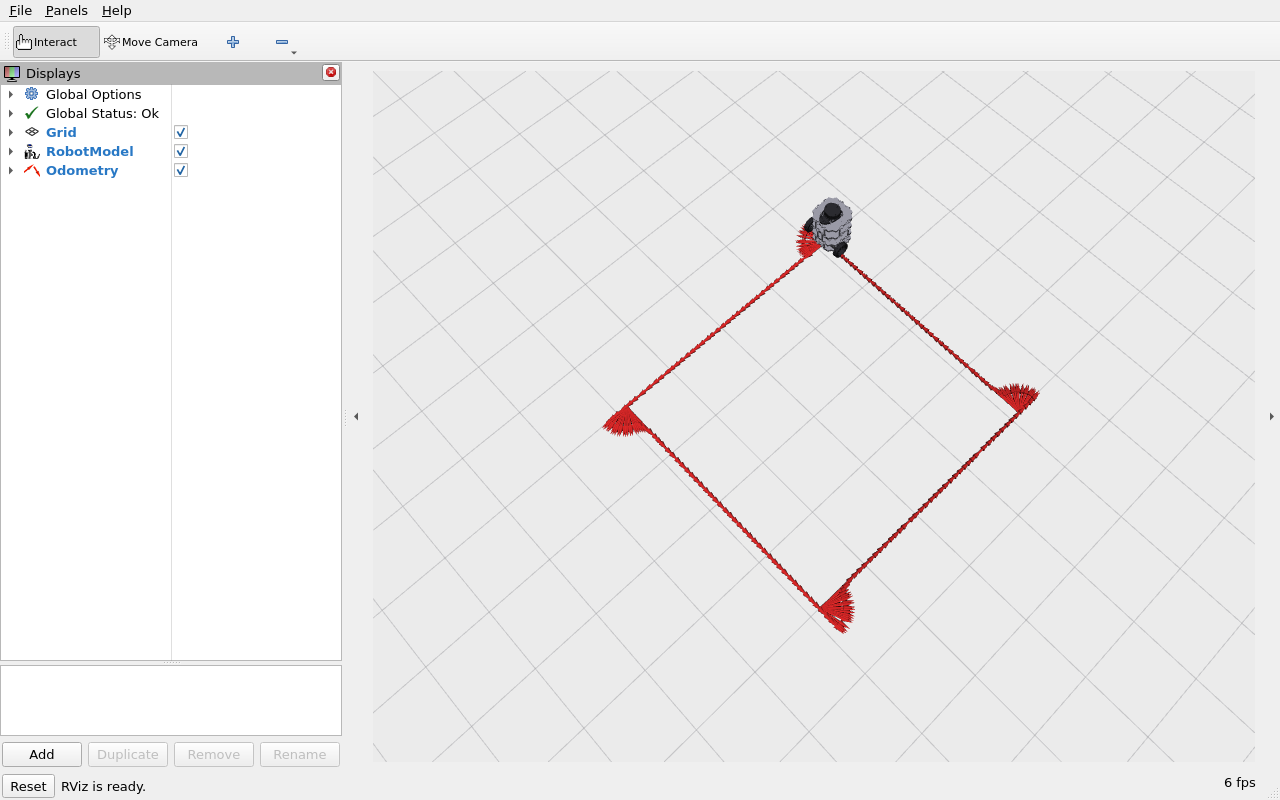The image size is (1280, 800).
Task: Click the Global Options gear icon
Action: 32,94
